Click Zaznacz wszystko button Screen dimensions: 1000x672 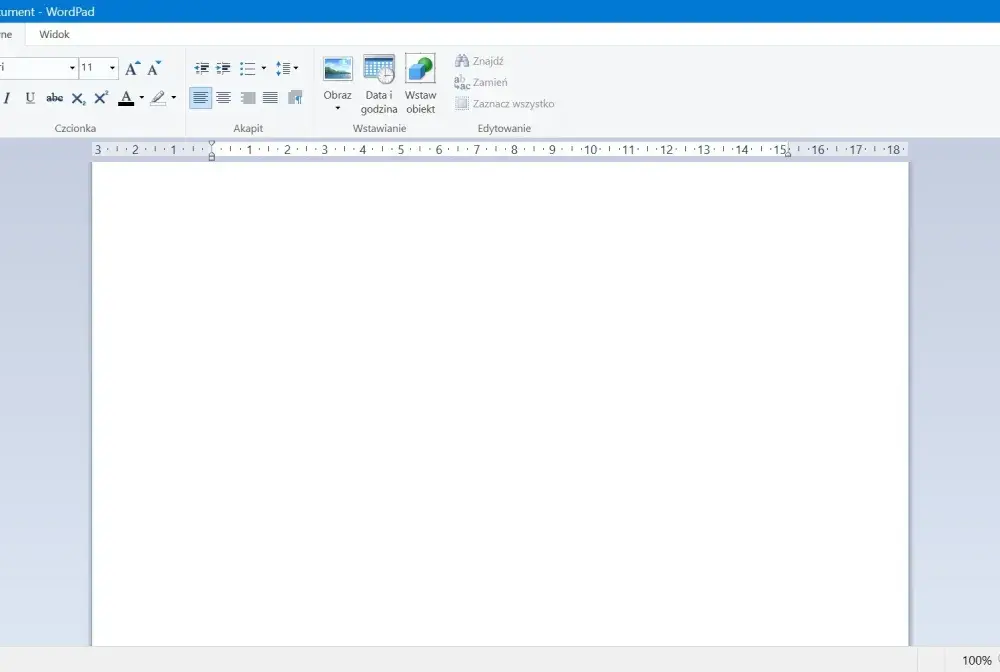pyautogui.click(x=504, y=103)
